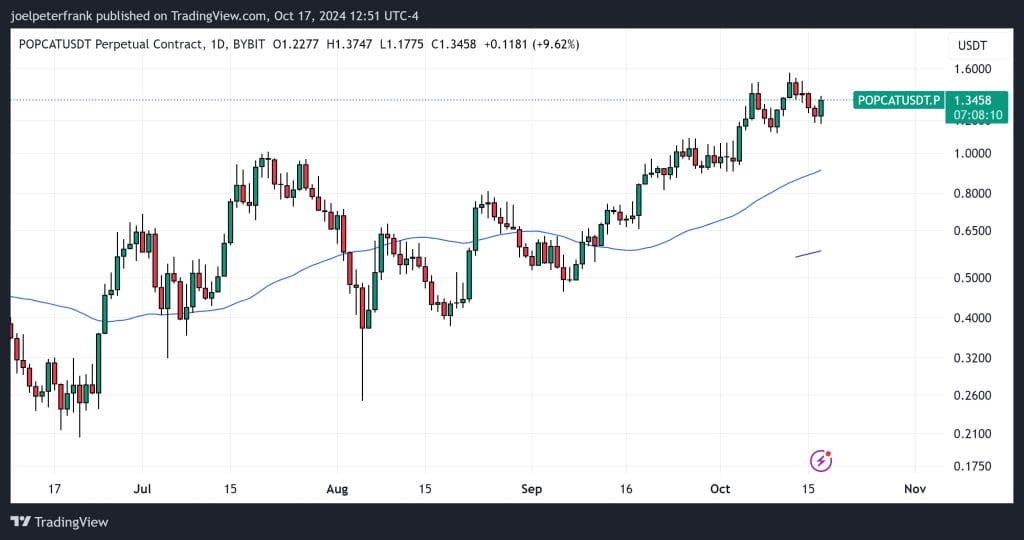1024x540 pixels.
Task: Click the 0.5000 price axis label
Action: 970,278
